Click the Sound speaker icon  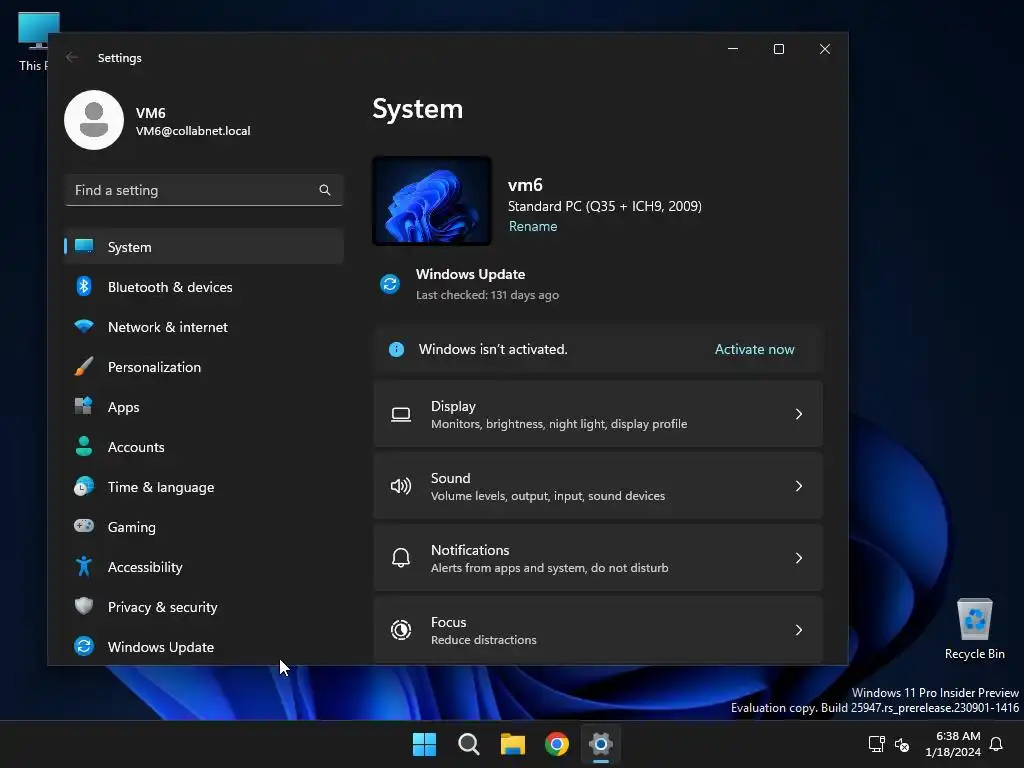pos(401,486)
